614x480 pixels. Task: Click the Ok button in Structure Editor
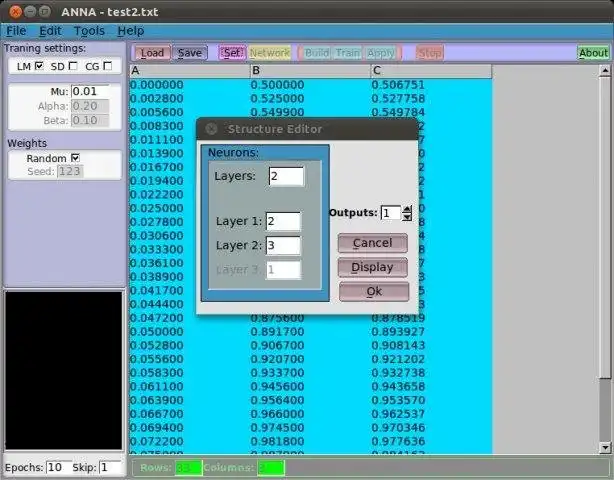374,291
